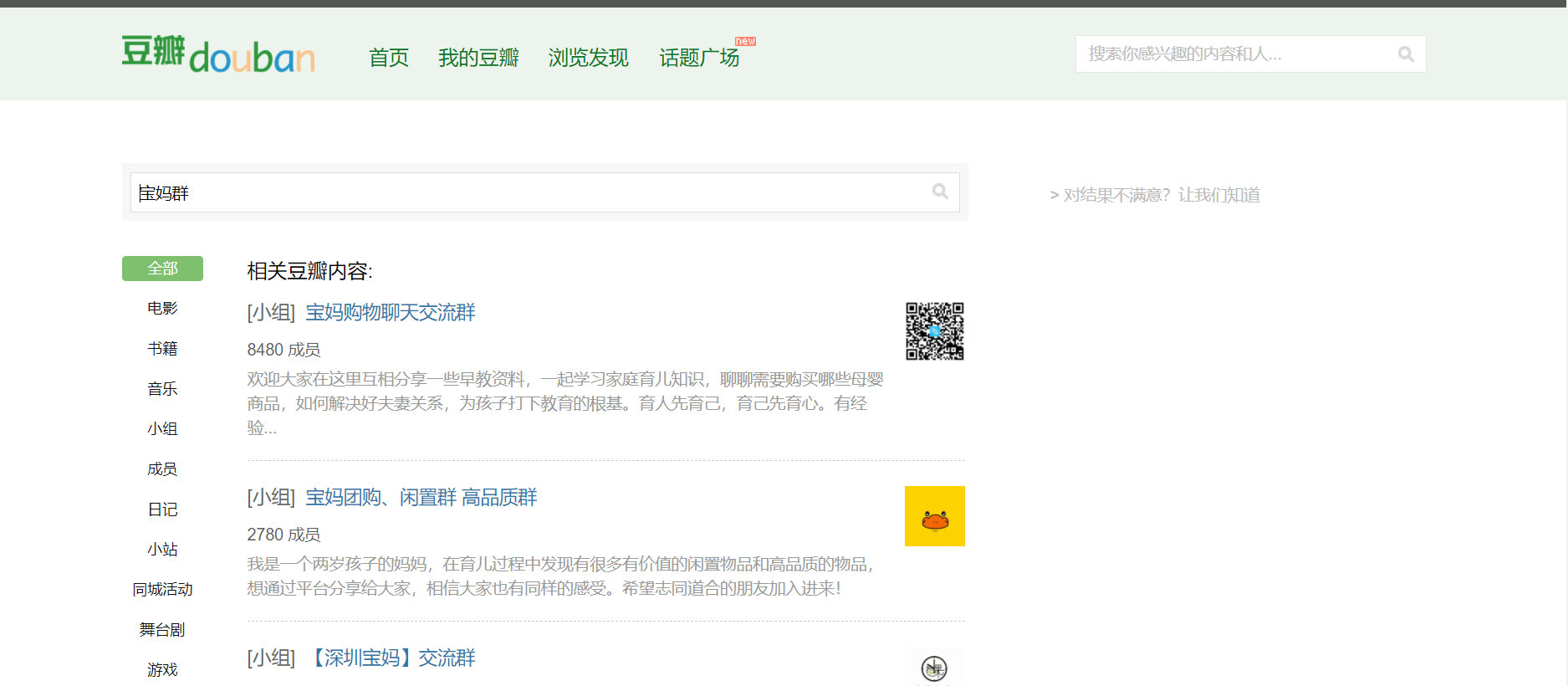Screen dimensions: 1568x686
Task: Open the 深圳宝妈 group avatar icon
Action: pos(935,668)
